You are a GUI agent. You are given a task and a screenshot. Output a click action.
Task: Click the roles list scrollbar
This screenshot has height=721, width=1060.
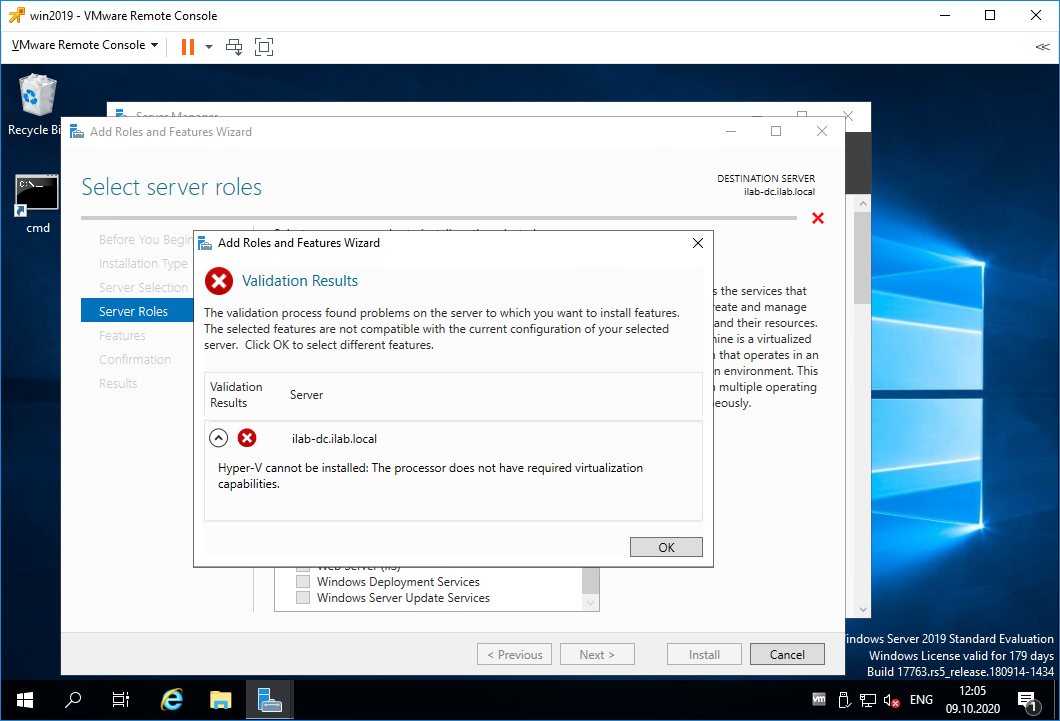(x=589, y=580)
